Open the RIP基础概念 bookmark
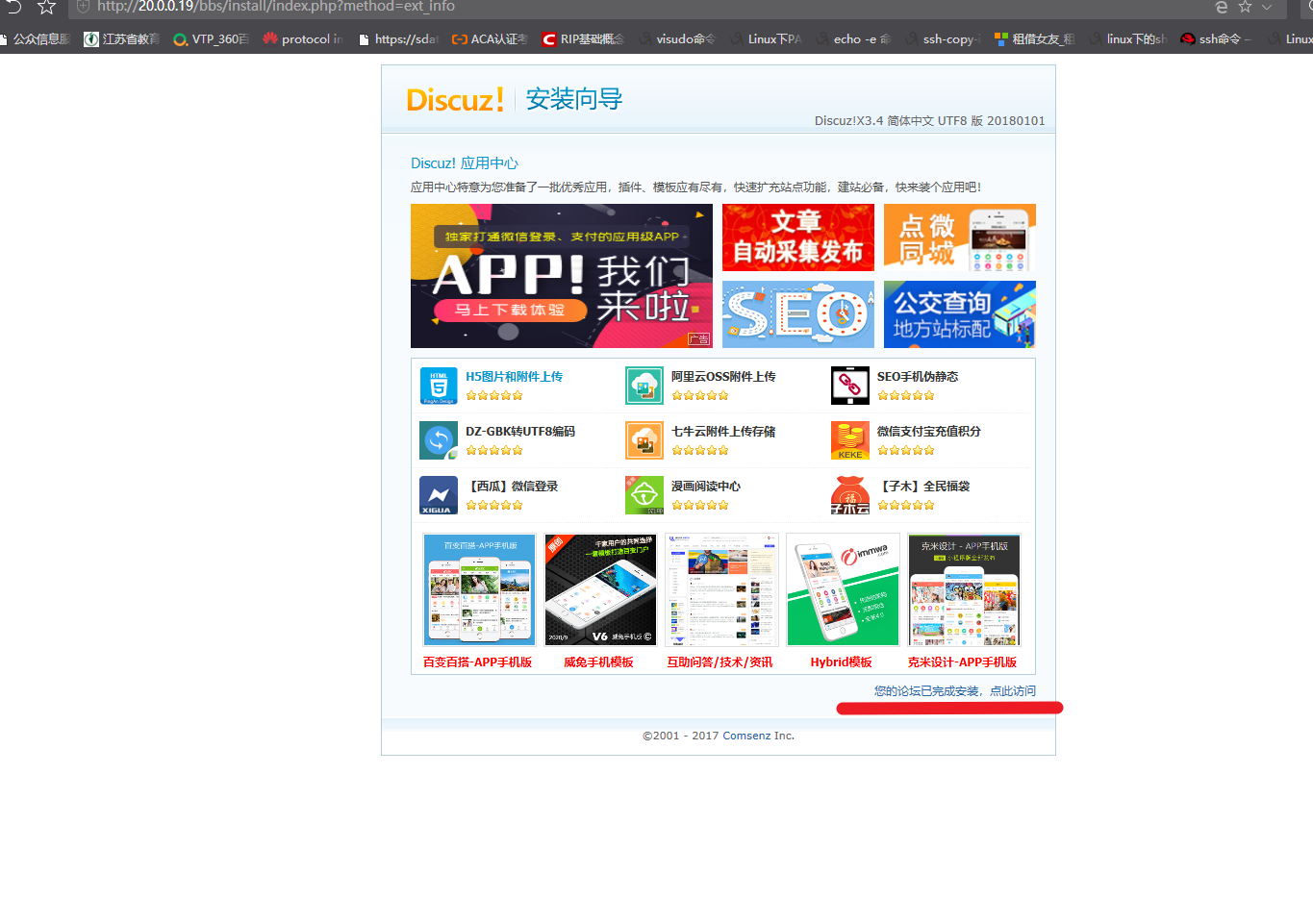The width and height of the screenshot is (1313, 924). pos(583,39)
